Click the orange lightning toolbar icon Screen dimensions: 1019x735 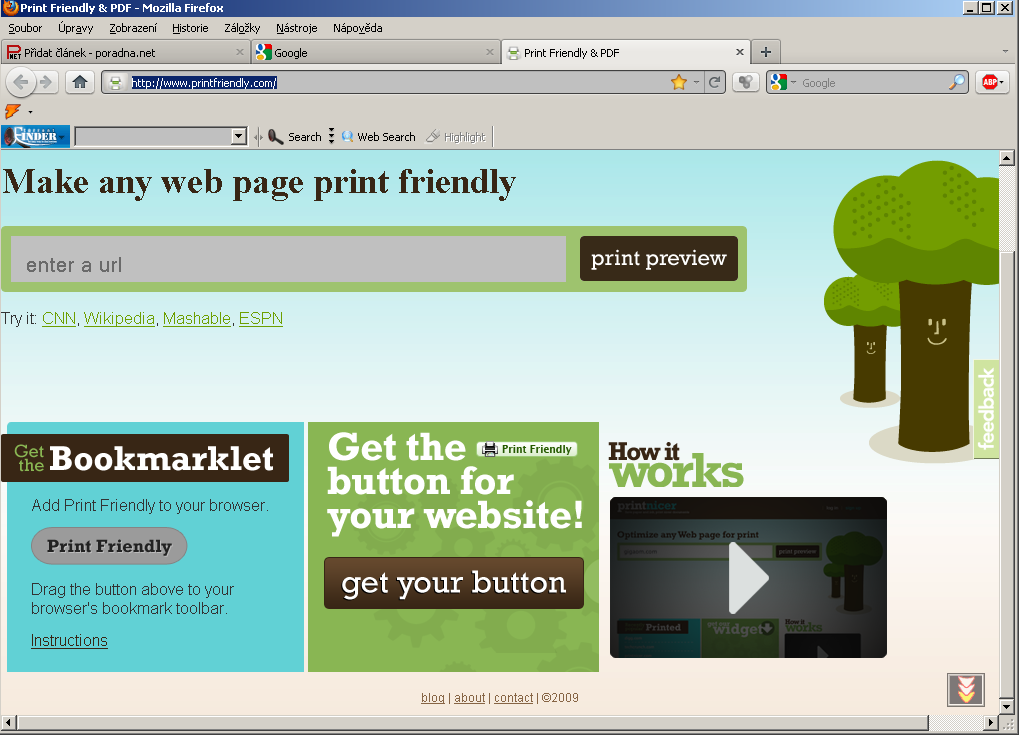pyautogui.click(x=13, y=111)
